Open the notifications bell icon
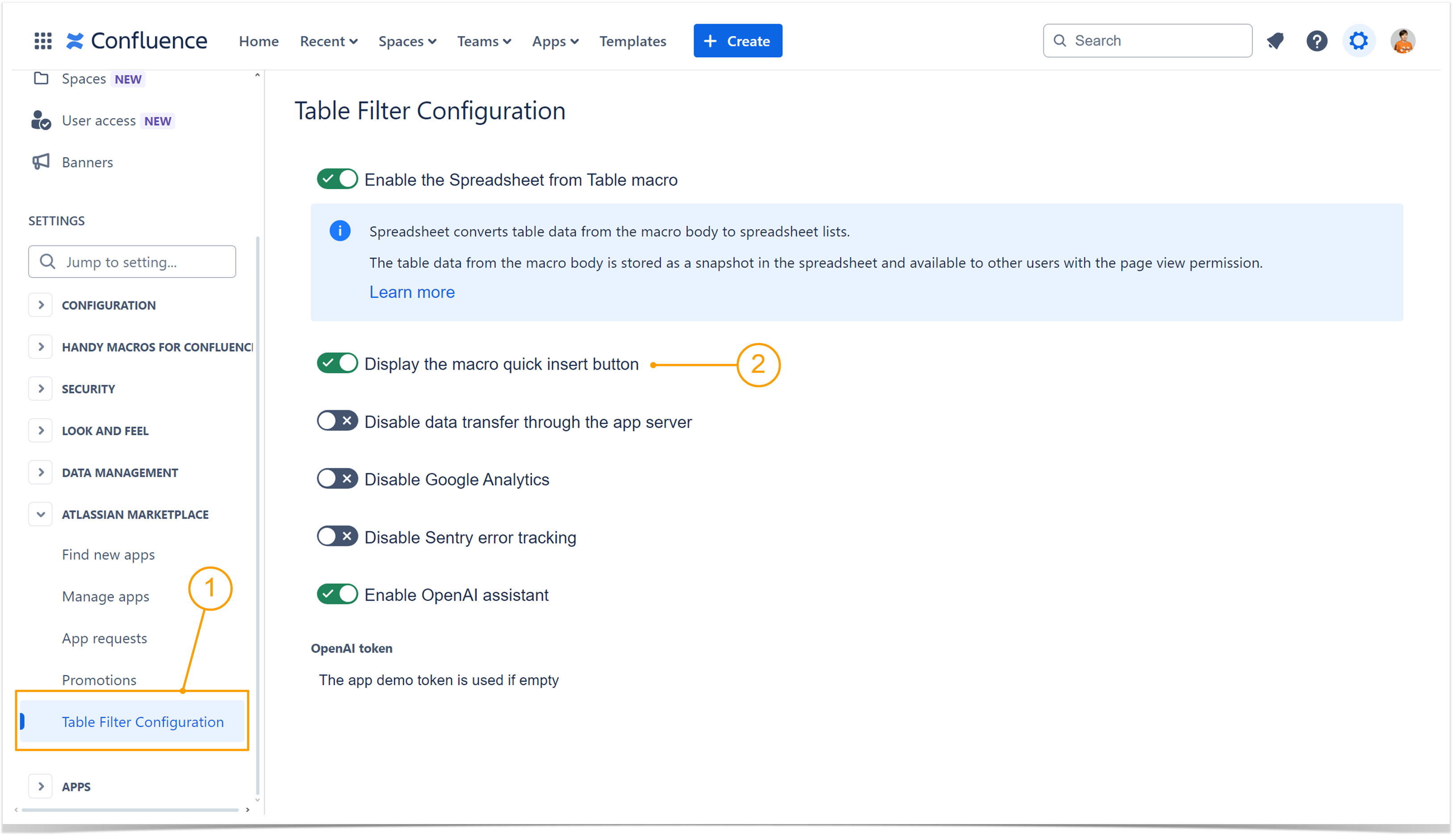This screenshot has height=837, width=1456. [x=1276, y=41]
